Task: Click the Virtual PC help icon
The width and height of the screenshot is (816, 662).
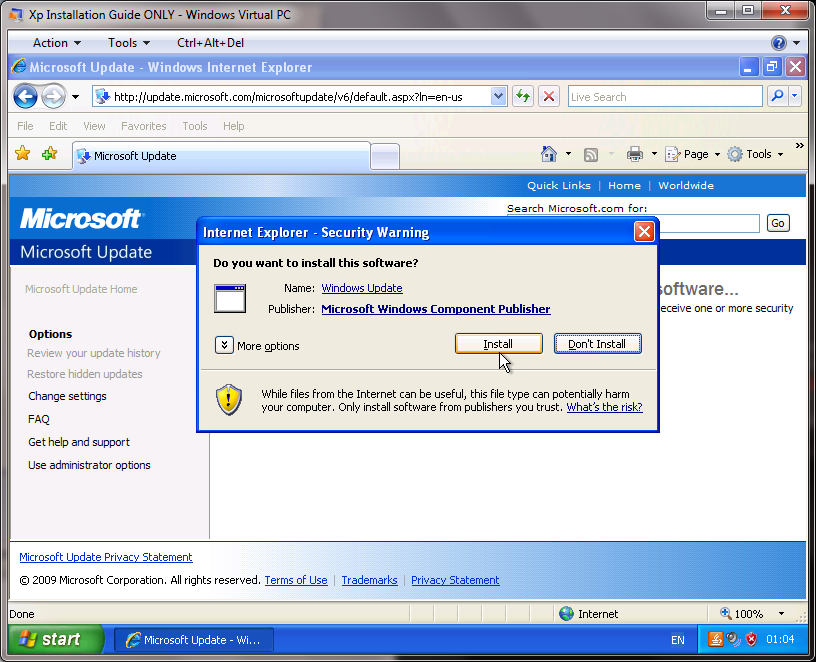Action: (x=778, y=43)
